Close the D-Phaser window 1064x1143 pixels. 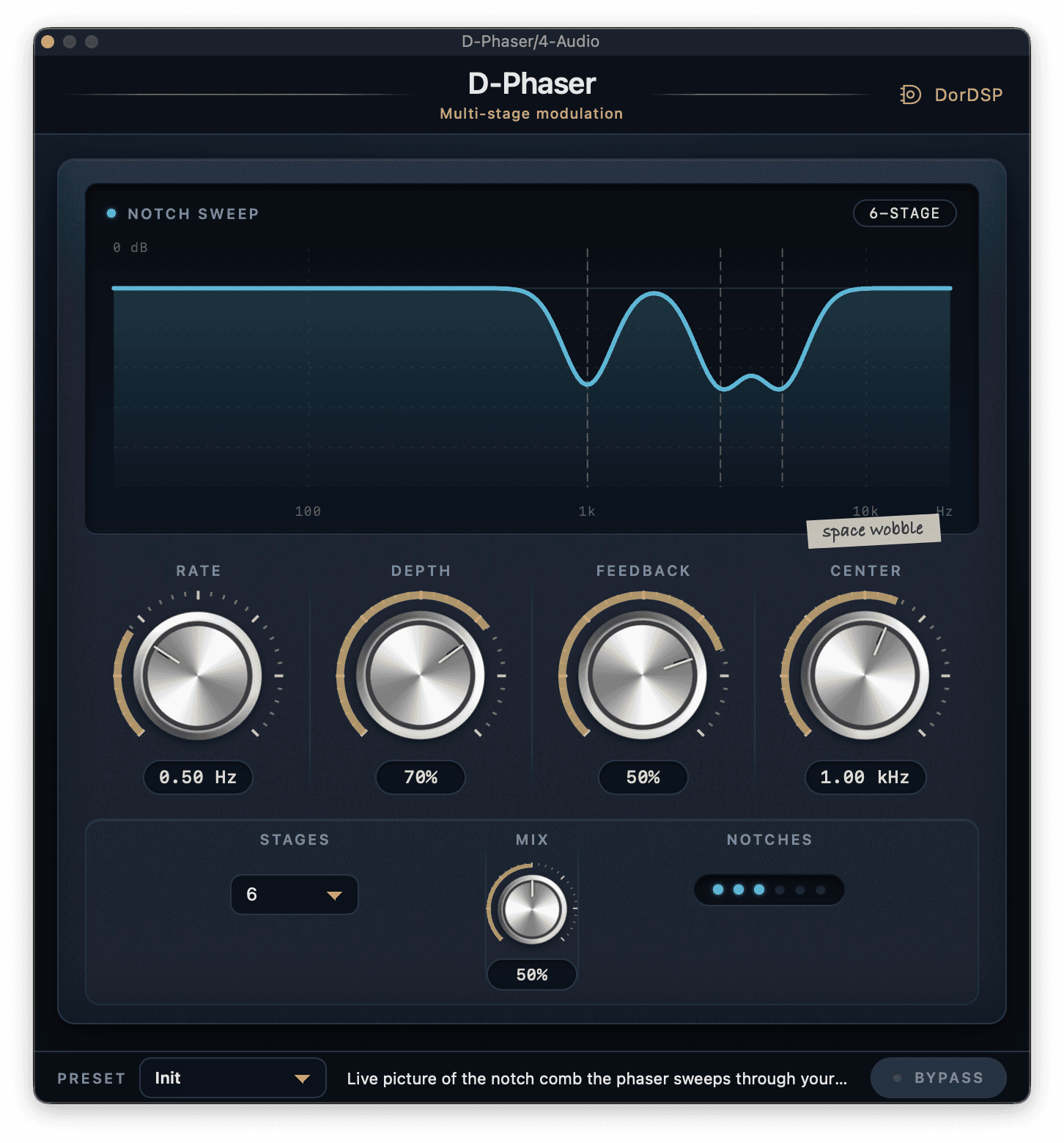click(x=48, y=42)
